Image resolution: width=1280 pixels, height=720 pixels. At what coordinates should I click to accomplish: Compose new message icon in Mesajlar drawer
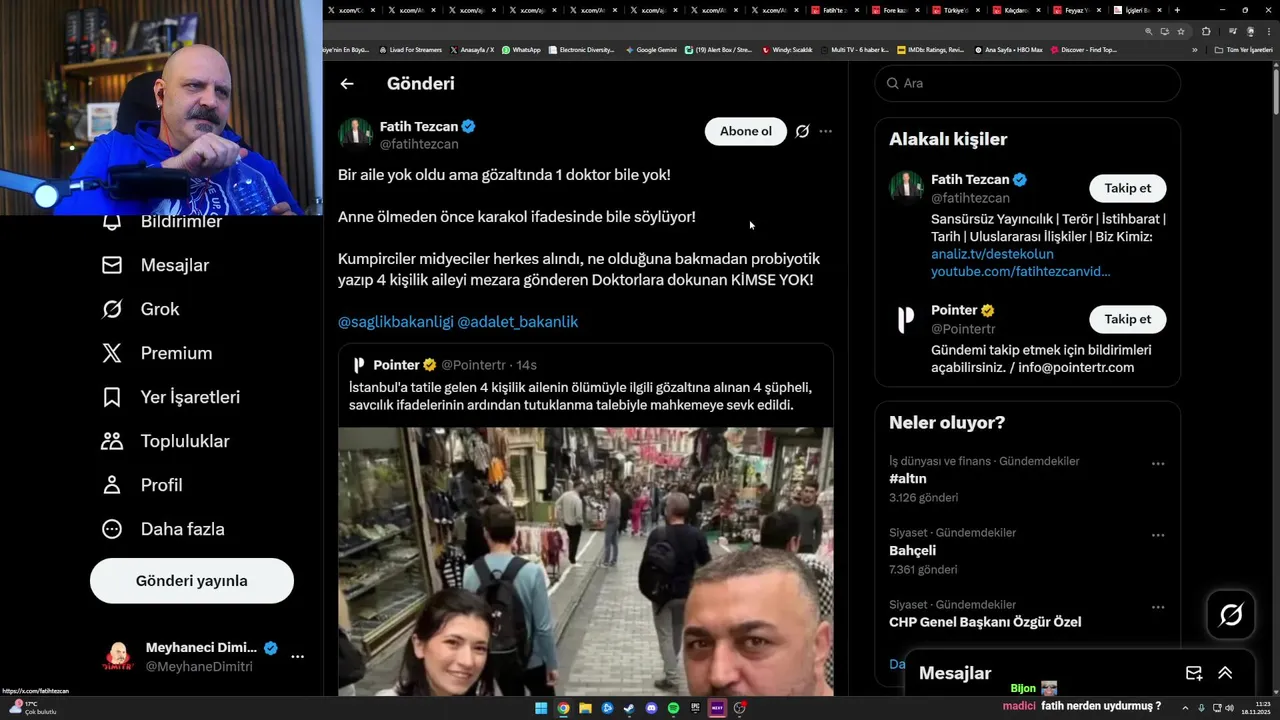(x=1193, y=673)
